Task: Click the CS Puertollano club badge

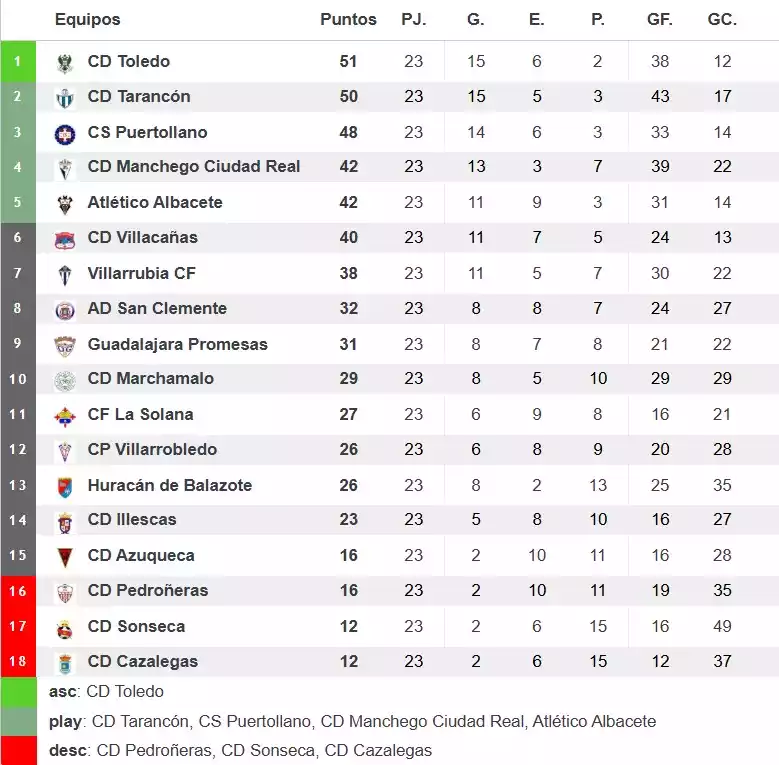Action: pyautogui.click(x=65, y=133)
